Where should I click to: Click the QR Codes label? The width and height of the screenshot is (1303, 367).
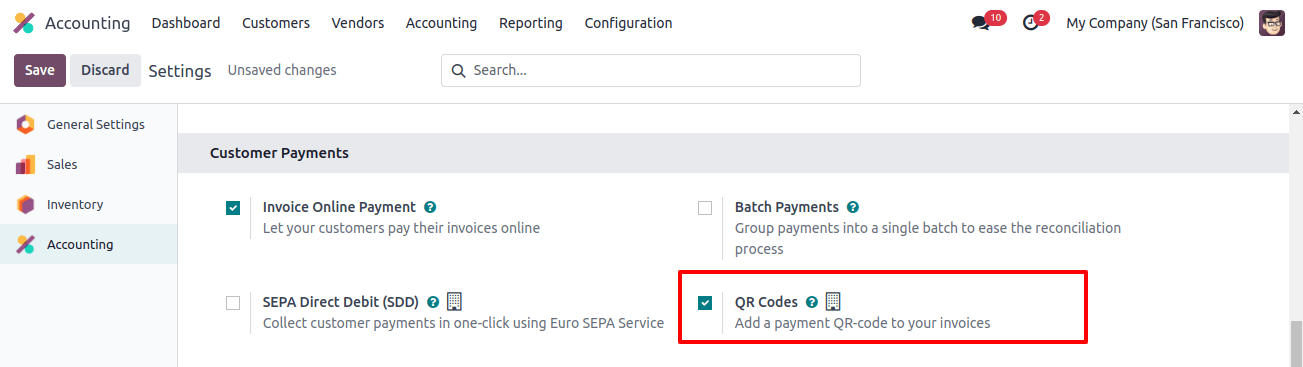[x=766, y=302]
